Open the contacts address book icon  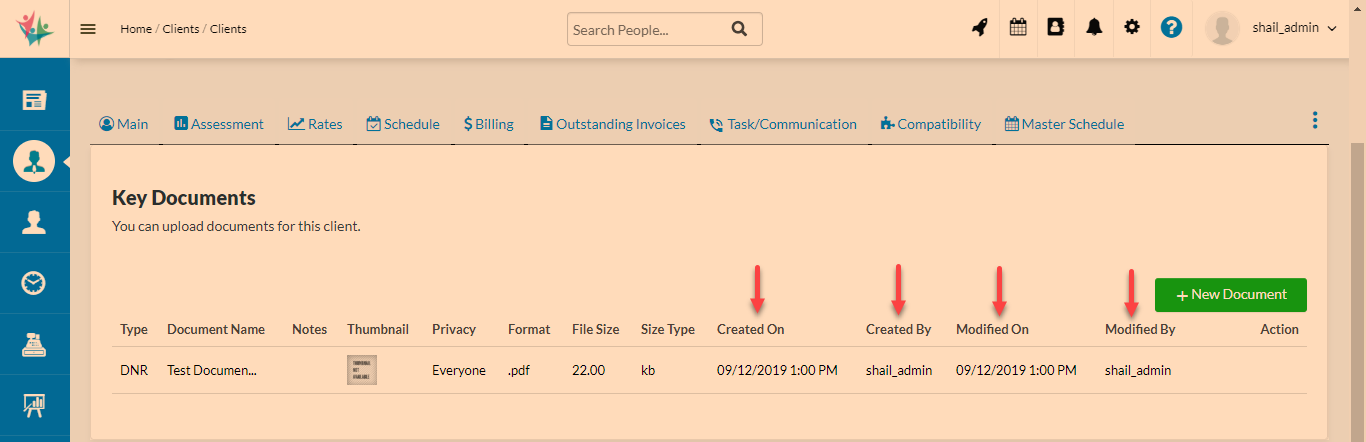tap(1055, 28)
